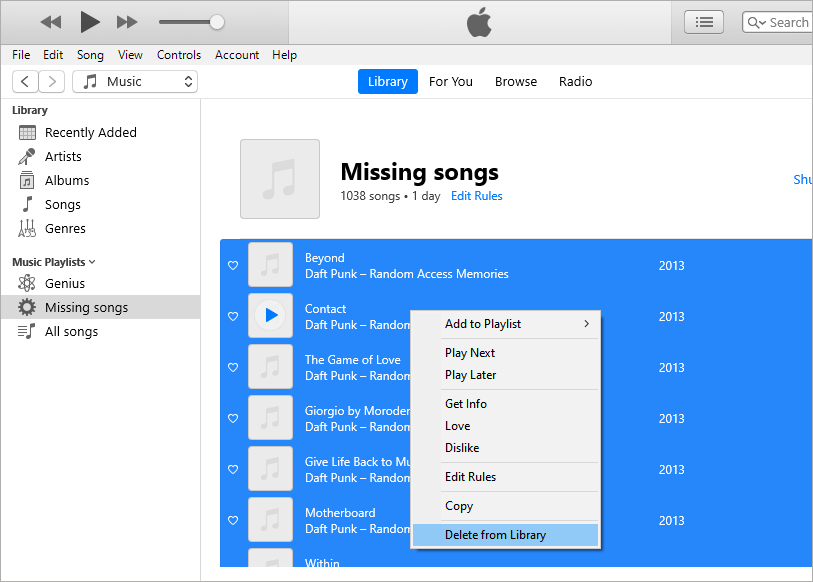Click Edit Rules below Missing songs title
The height and width of the screenshot is (582, 813).
point(476,196)
